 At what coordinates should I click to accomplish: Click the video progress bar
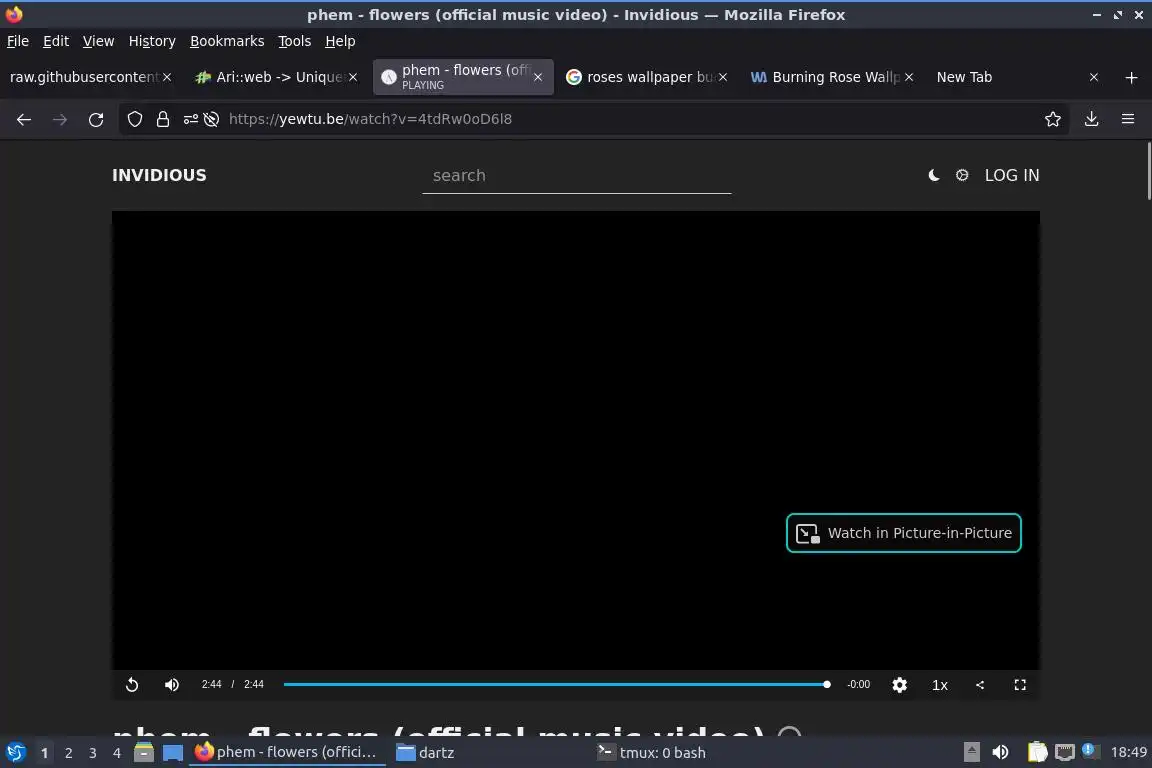click(556, 684)
